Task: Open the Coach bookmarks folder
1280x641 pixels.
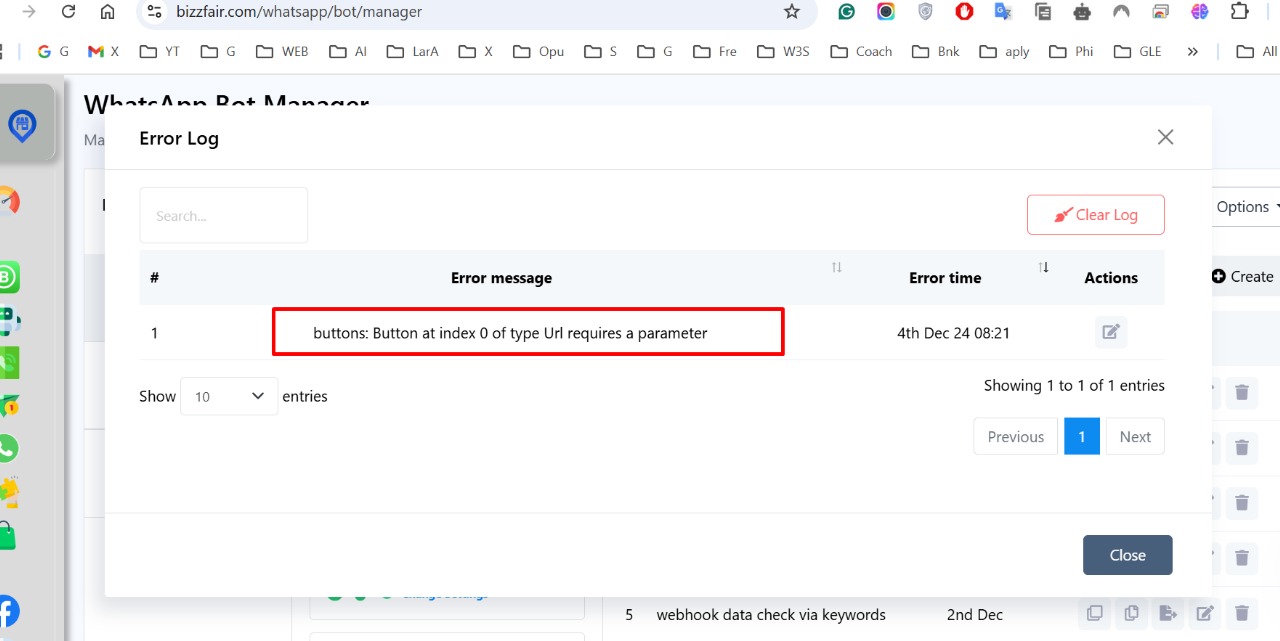Action: tap(863, 51)
